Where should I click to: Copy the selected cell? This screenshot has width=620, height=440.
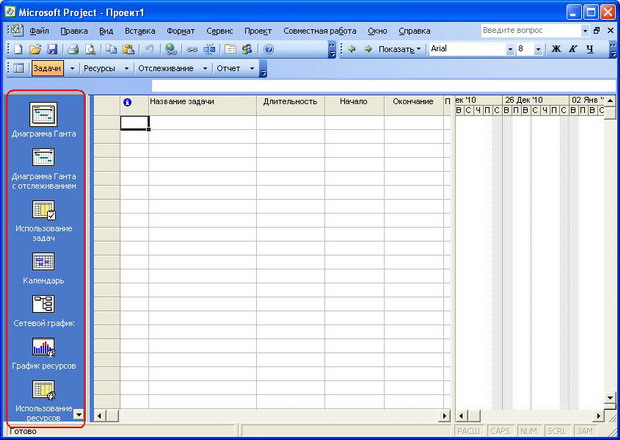(112, 49)
